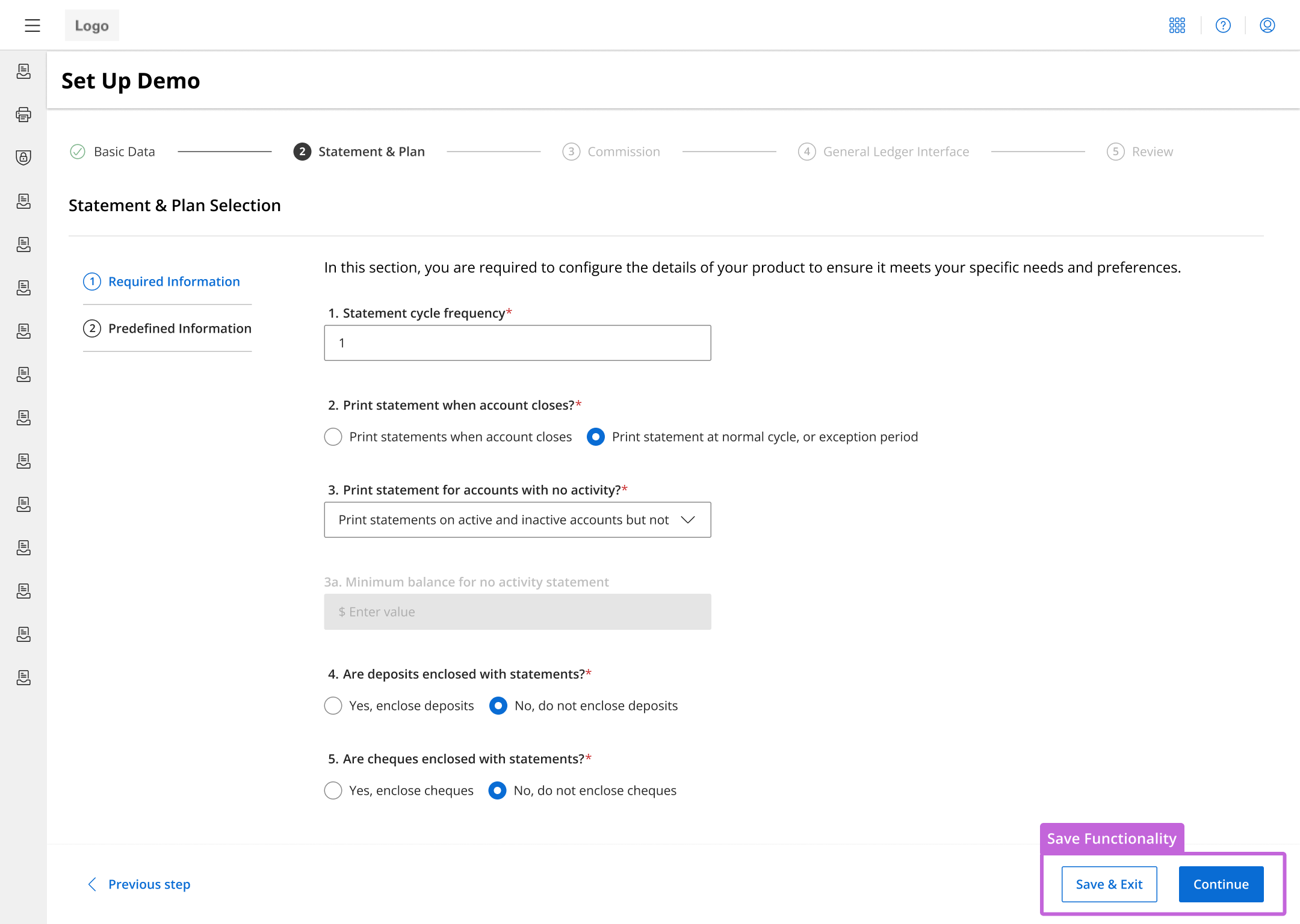Viewport: 1300px width, 924px height.
Task: Select Yes, enclose cheques option
Action: [333, 790]
